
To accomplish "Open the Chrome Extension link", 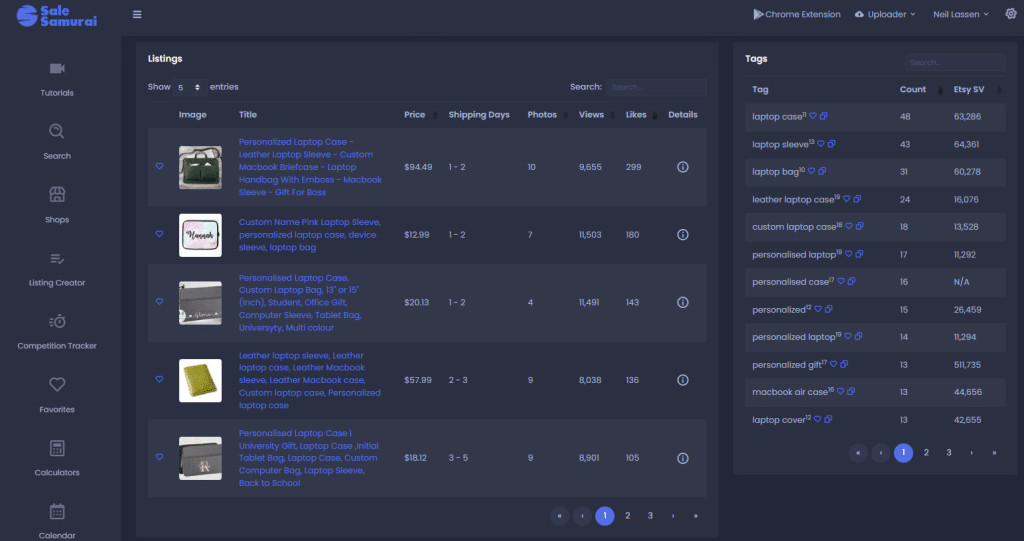I will [796, 14].
